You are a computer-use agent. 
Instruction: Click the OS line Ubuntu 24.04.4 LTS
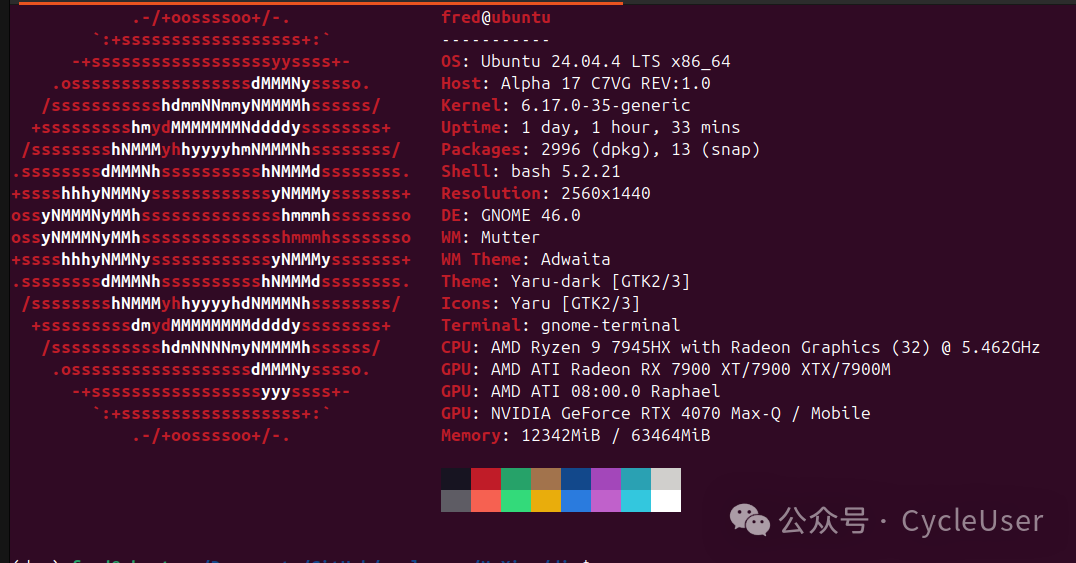pyautogui.click(x=585, y=61)
